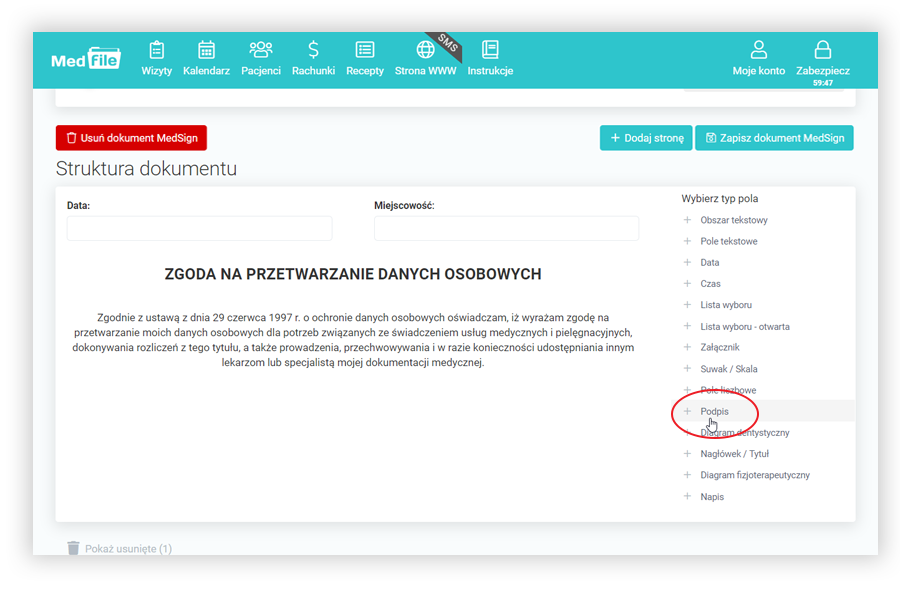The height and width of the screenshot is (600, 900).
Task: Add a Podpis signature field
Action: coord(714,411)
